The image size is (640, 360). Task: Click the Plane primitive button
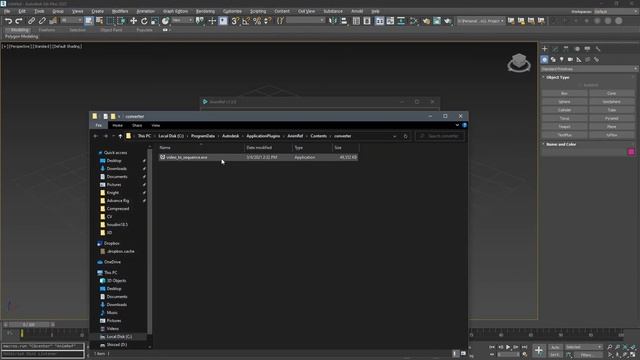click(x=612, y=127)
